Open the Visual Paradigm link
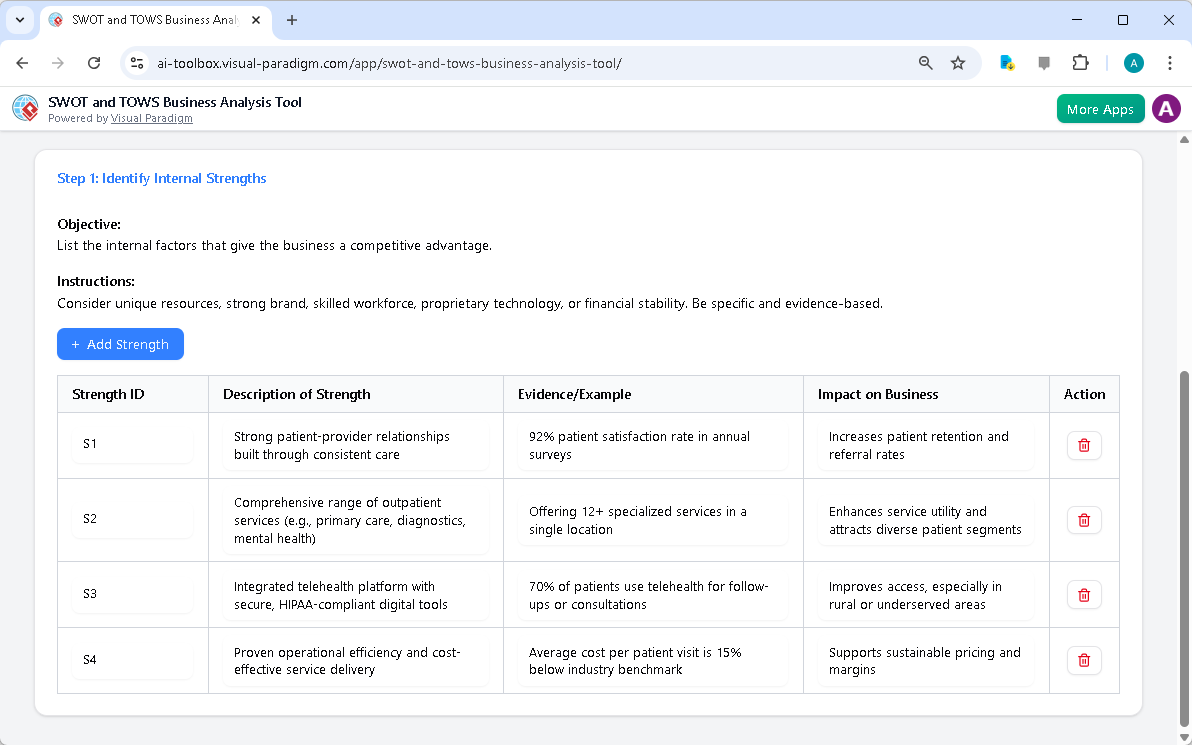Screen dimensions: 1192x745 pyautogui.click(x=151, y=118)
